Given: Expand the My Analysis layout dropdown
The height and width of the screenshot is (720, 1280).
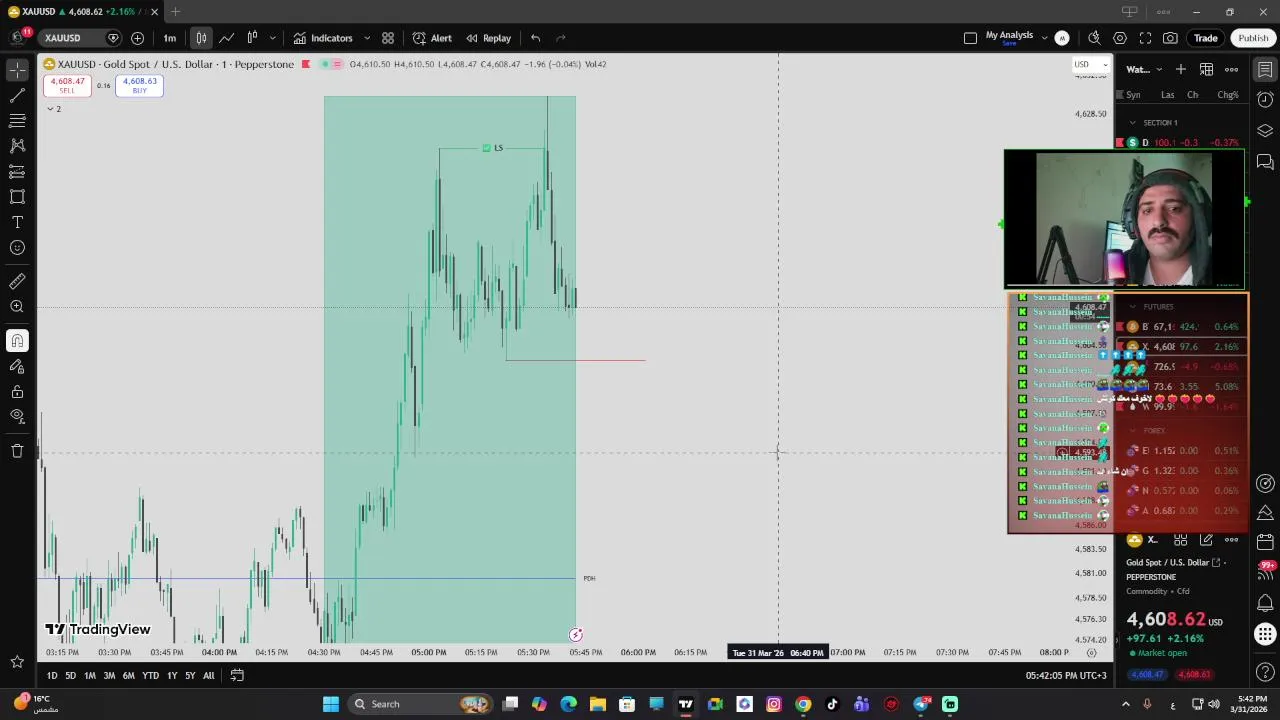Looking at the screenshot, I should click(x=1045, y=38).
